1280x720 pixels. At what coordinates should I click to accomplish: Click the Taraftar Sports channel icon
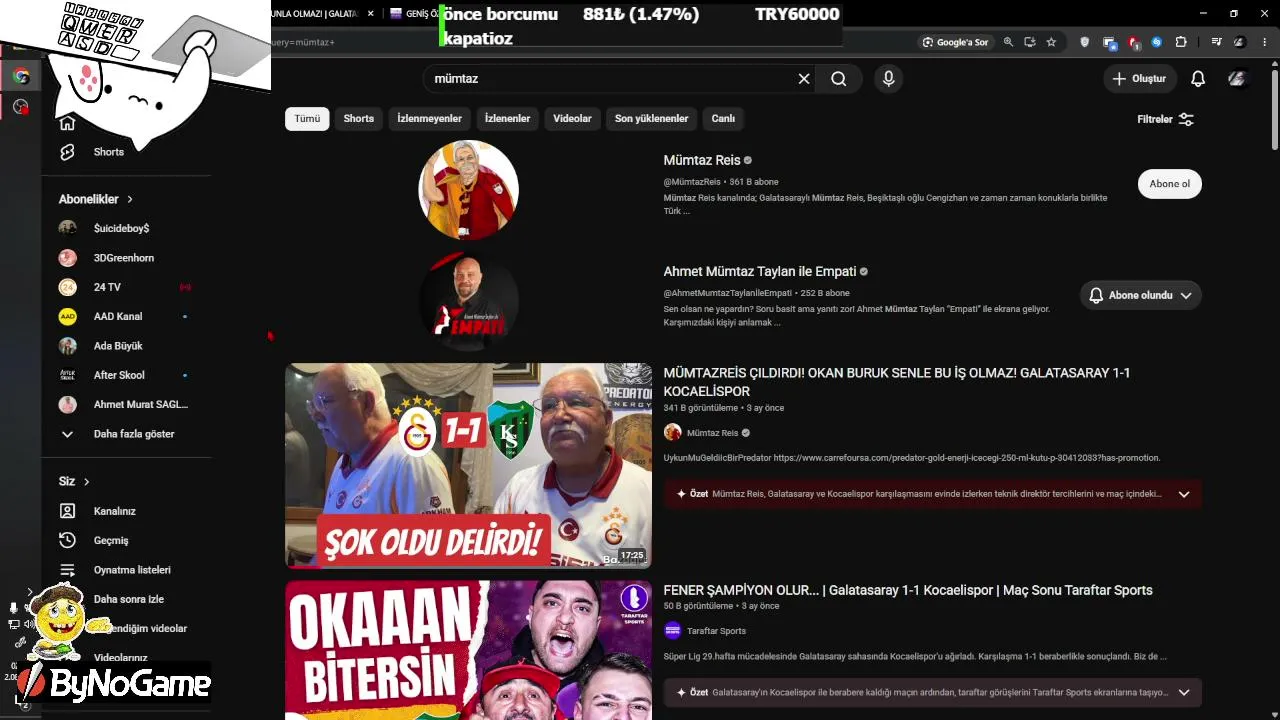click(672, 631)
